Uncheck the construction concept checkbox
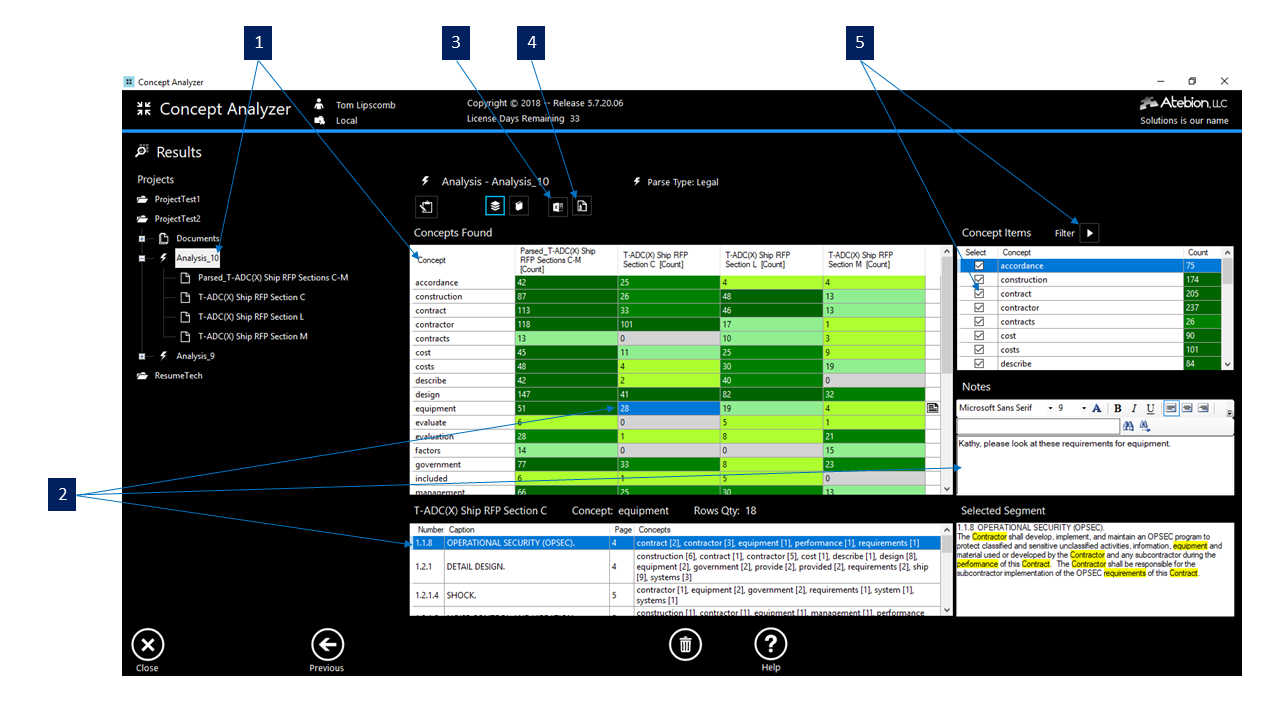This screenshot has height=720, width=1280. (979, 280)
